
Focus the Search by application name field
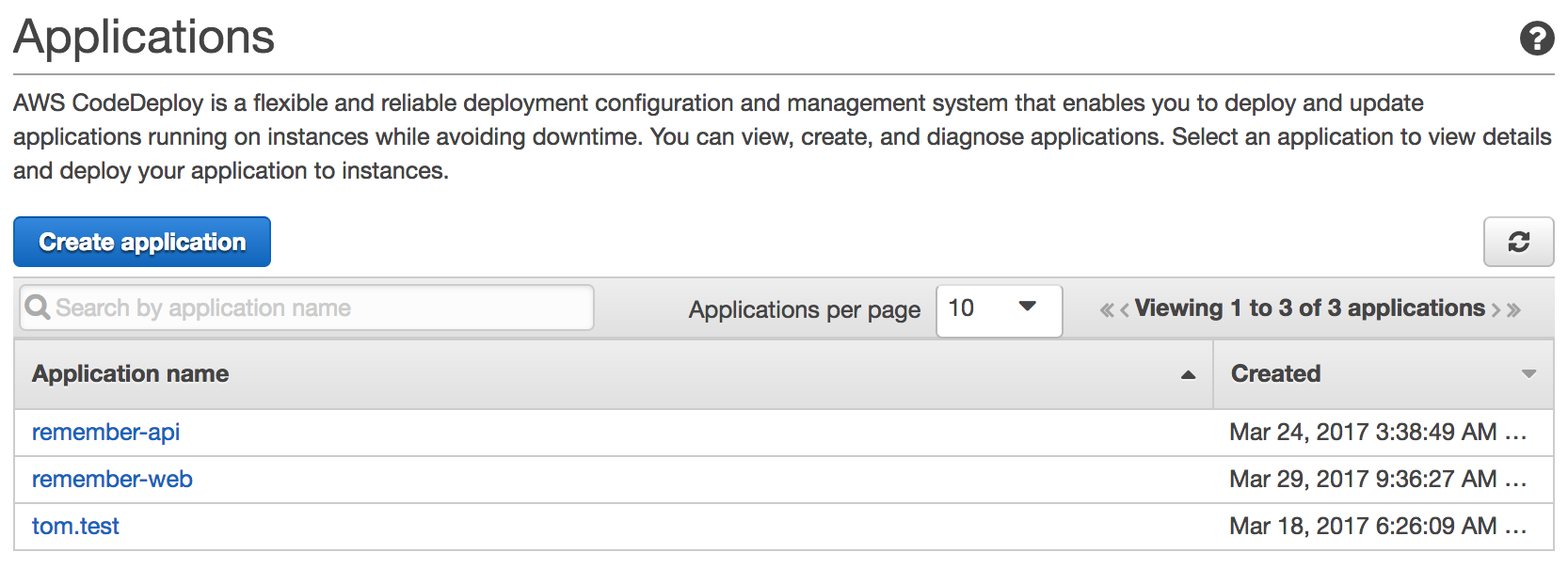pyautogui.click(x=307, y=308)
